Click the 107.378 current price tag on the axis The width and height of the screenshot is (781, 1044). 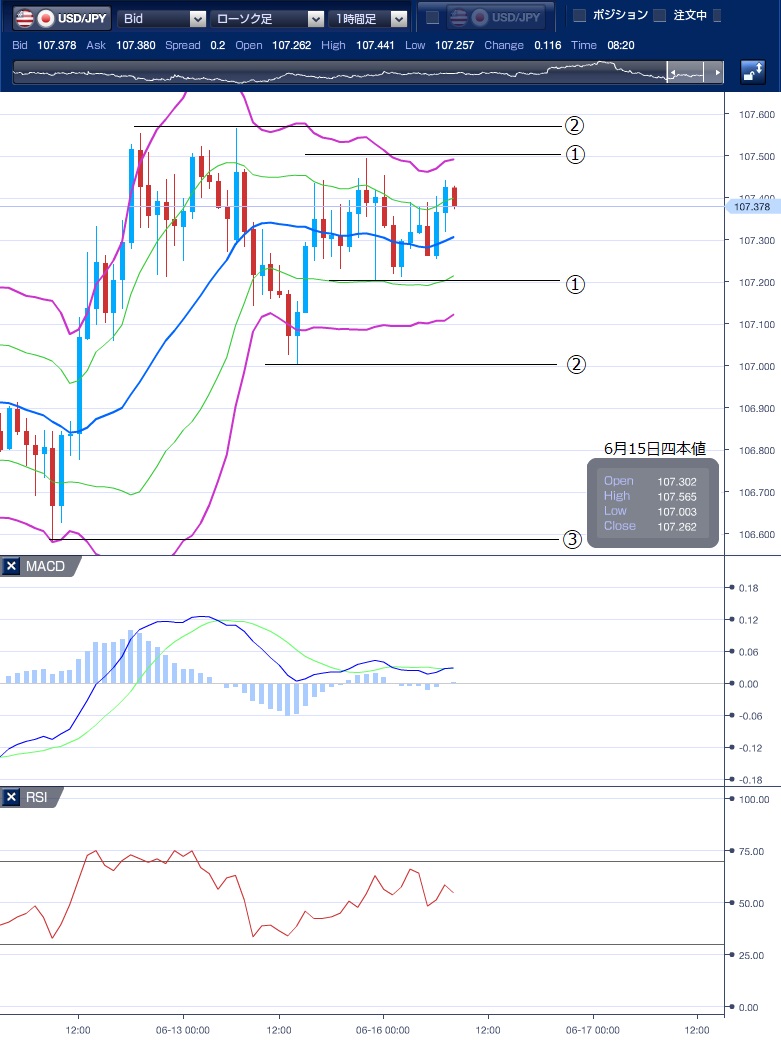point(751,207)
